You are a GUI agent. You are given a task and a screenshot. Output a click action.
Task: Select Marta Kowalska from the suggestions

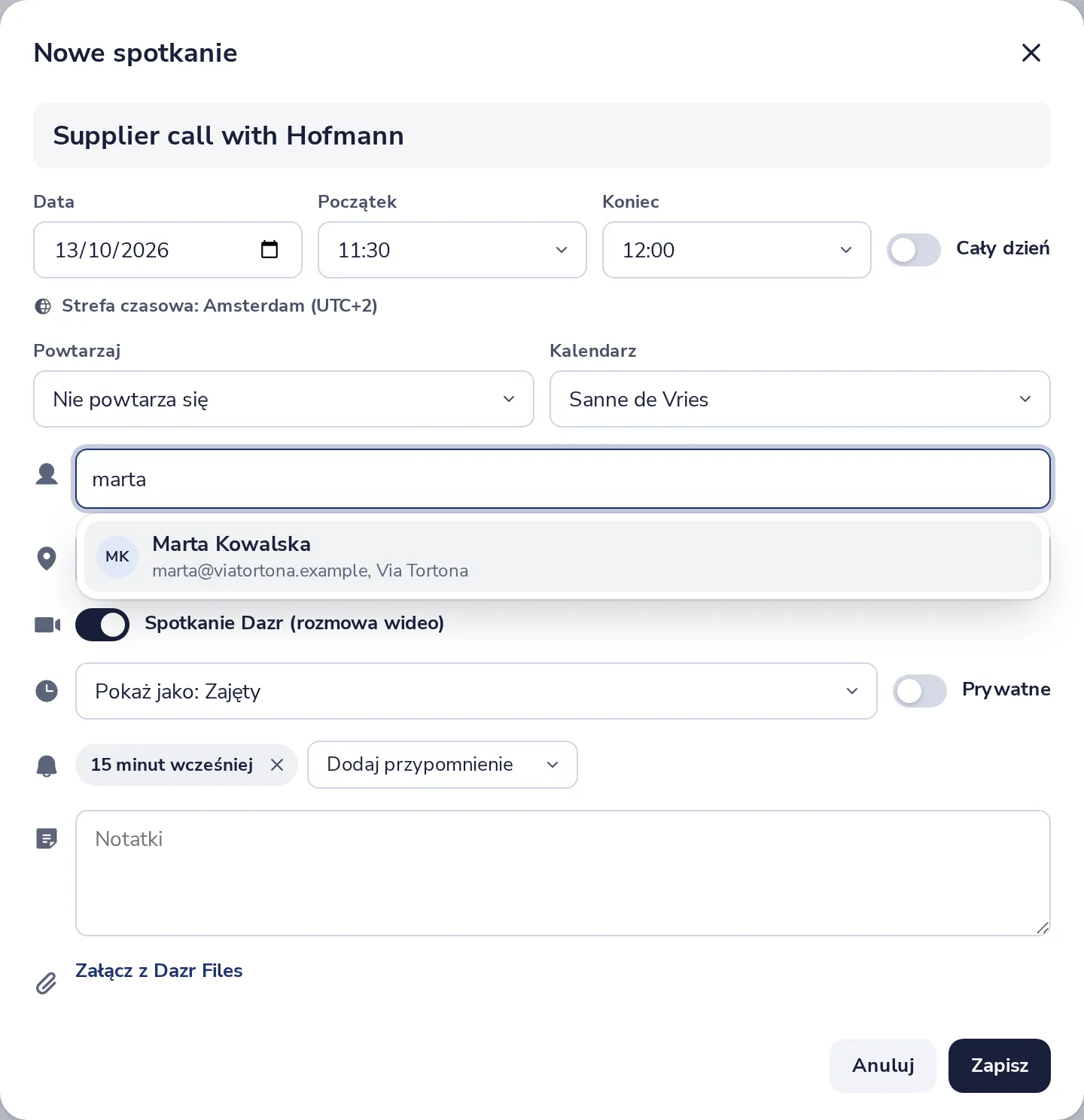(563, 556)
